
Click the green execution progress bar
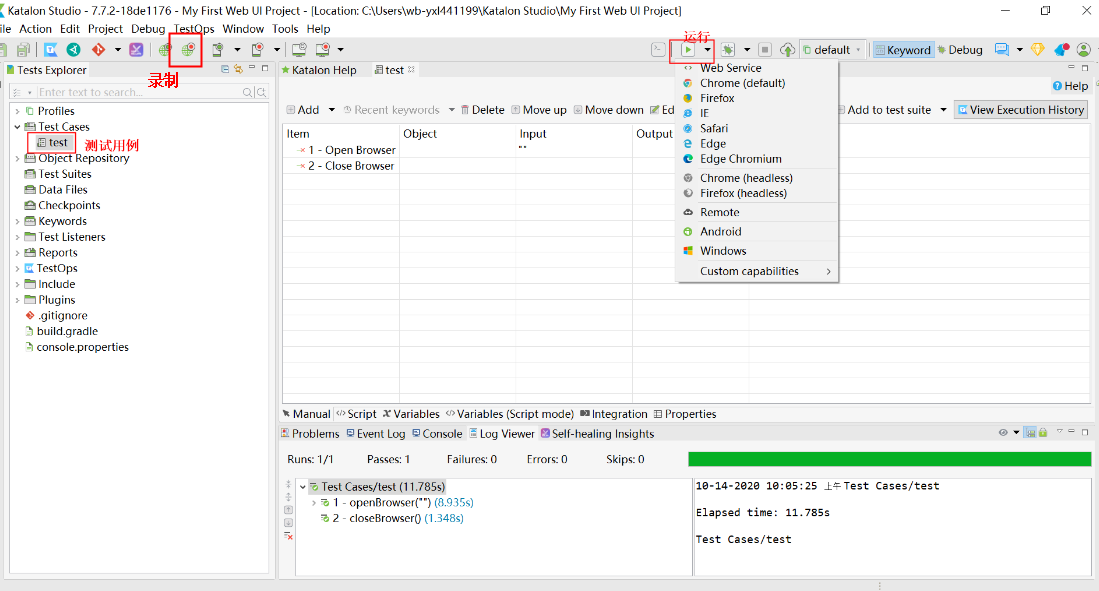pyautogui.click(x=889, y=459)
